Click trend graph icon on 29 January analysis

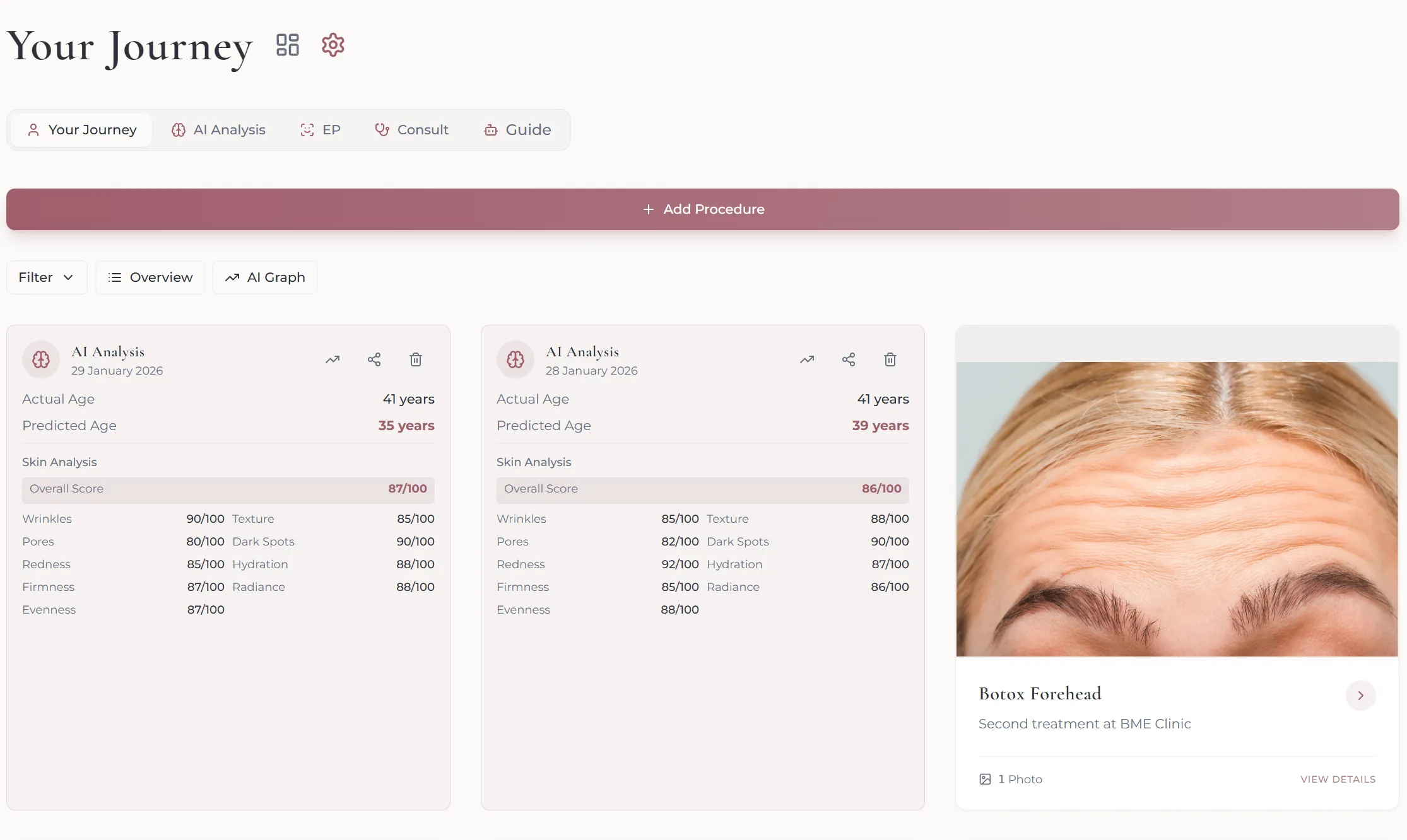(x=333, y=359)
